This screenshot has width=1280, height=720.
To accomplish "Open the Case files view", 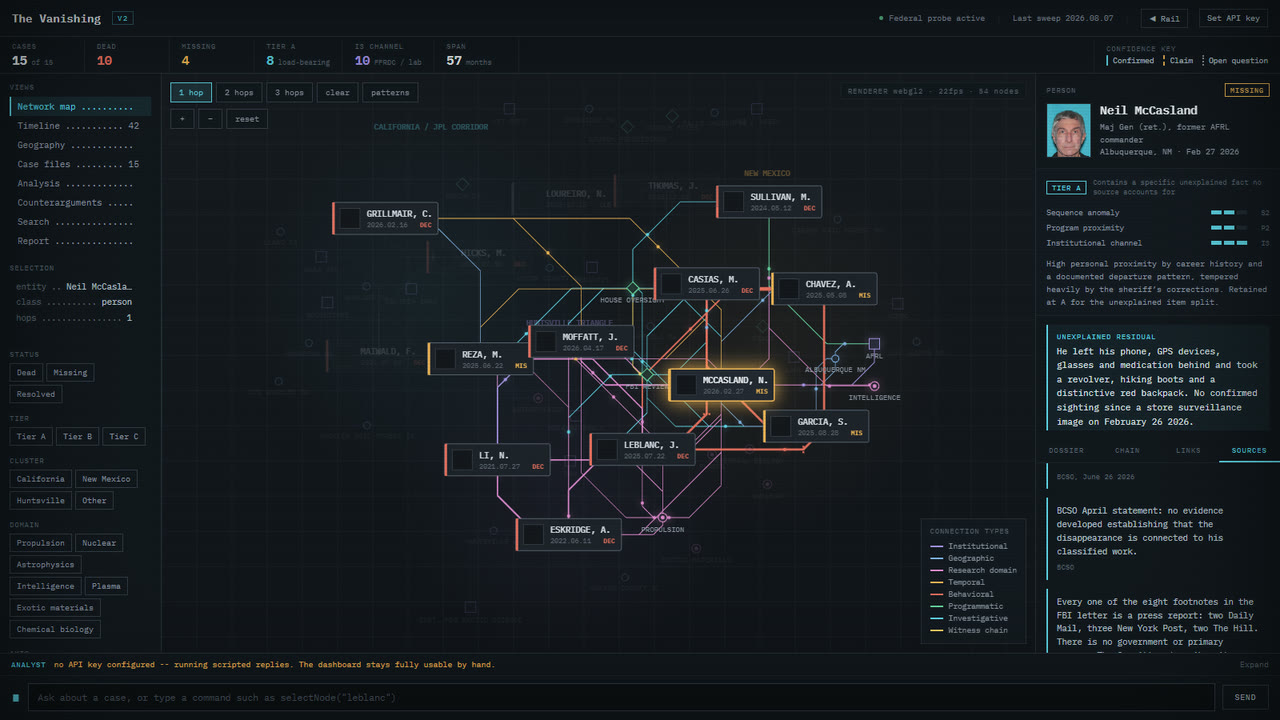I will point(80,165).
